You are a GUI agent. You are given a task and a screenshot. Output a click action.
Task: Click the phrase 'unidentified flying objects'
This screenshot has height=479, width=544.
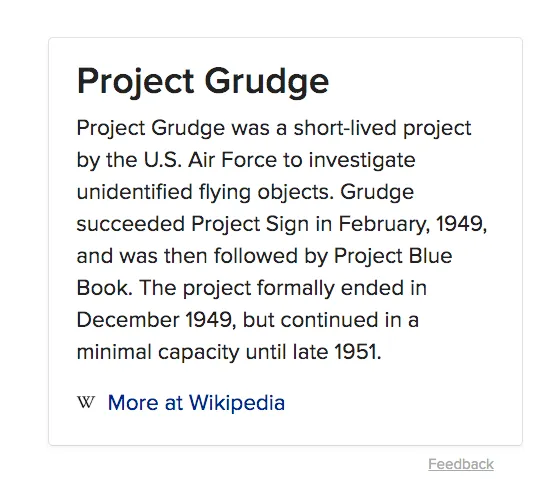205,192
